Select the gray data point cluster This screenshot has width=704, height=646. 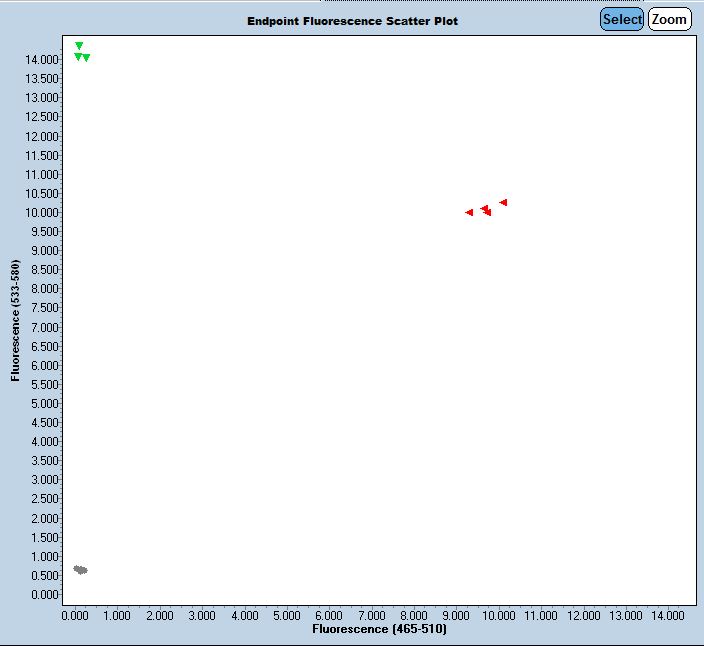pyautogui.click(x=80, y=570)
